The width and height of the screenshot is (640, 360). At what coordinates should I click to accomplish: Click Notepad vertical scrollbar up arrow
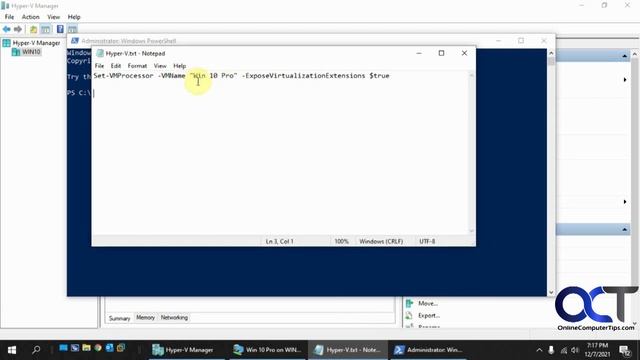coord(472,75)
